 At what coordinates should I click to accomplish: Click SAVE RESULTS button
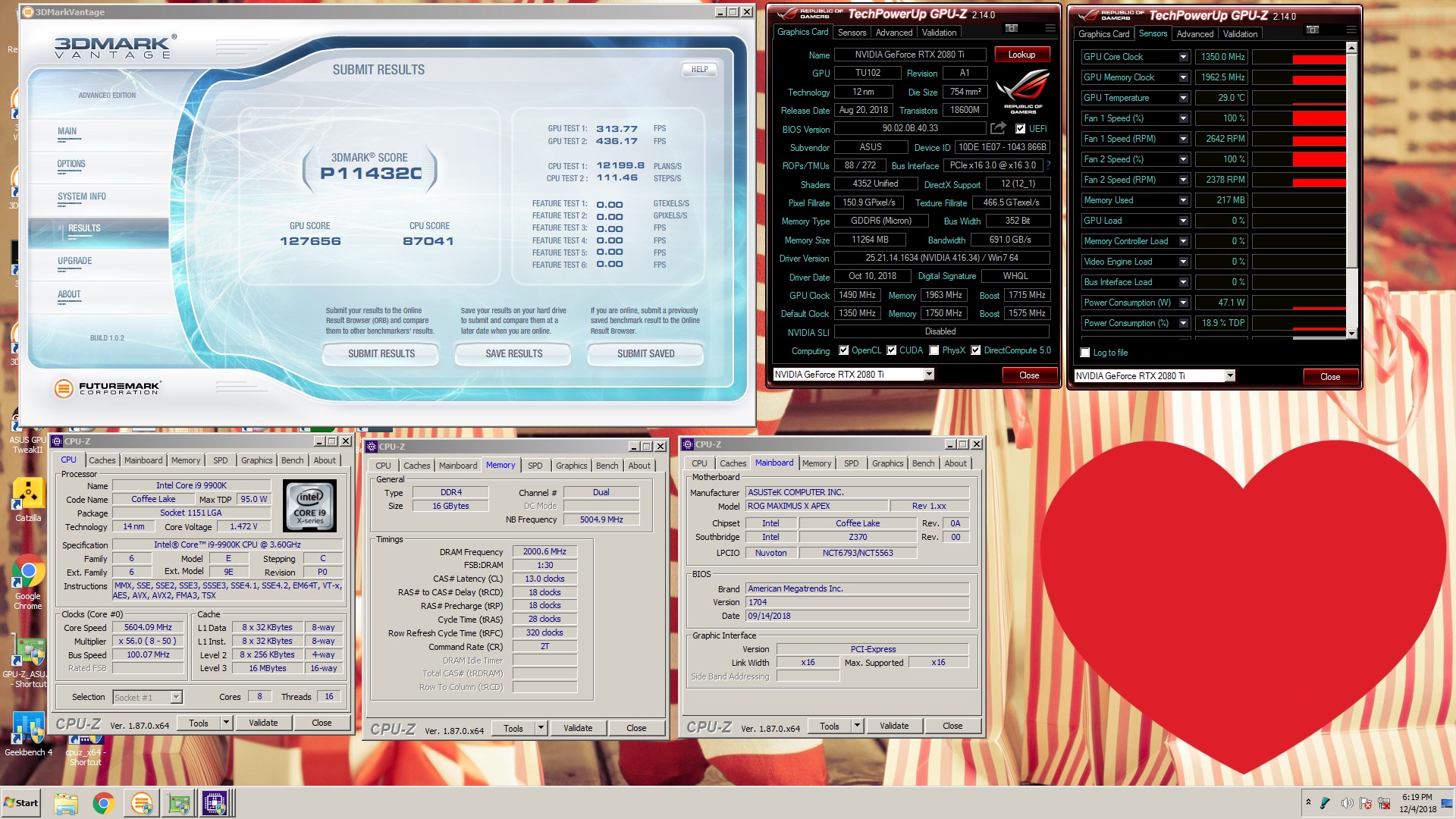pos(514,353)
